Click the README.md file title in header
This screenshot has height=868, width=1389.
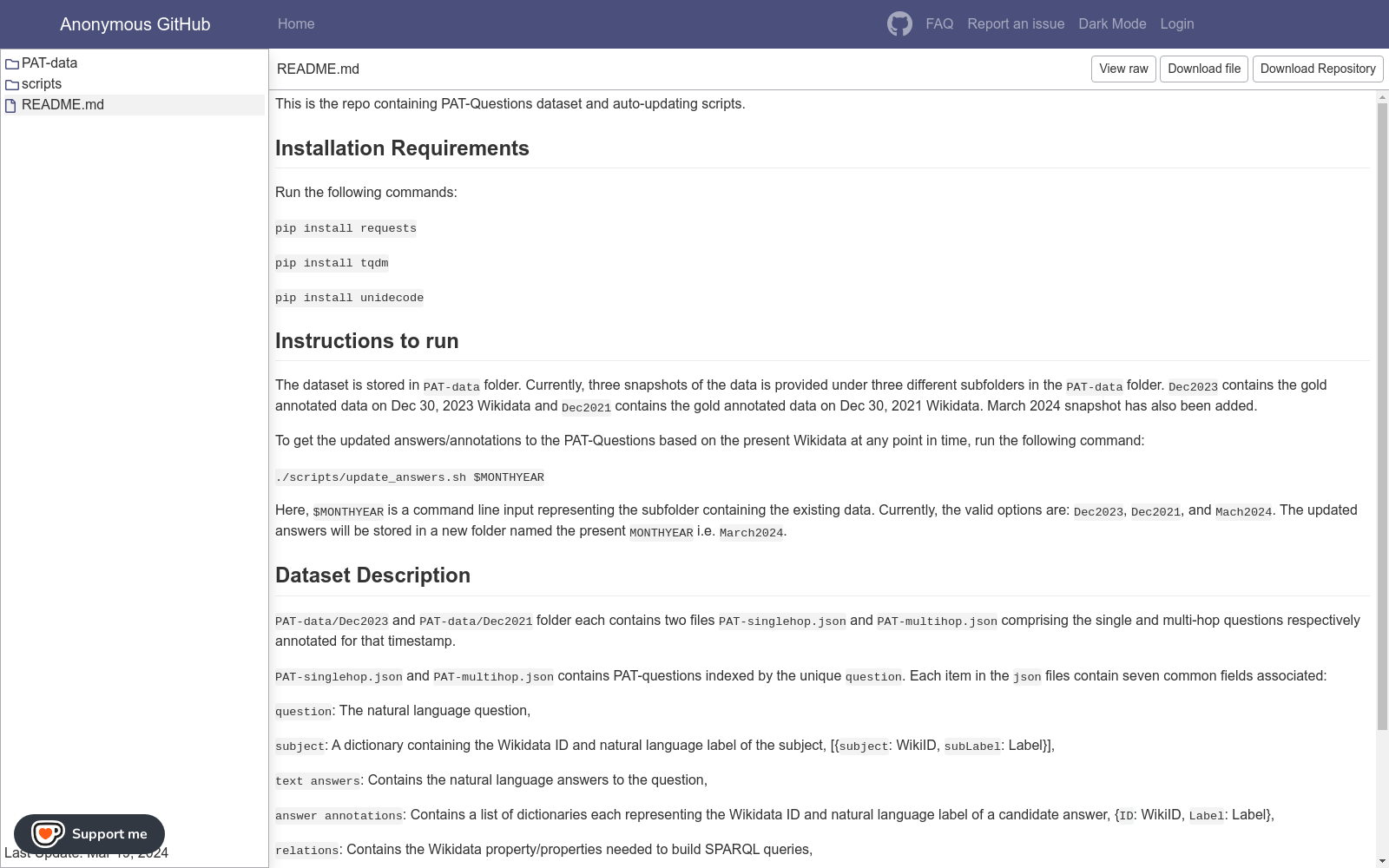coord(318,69)
